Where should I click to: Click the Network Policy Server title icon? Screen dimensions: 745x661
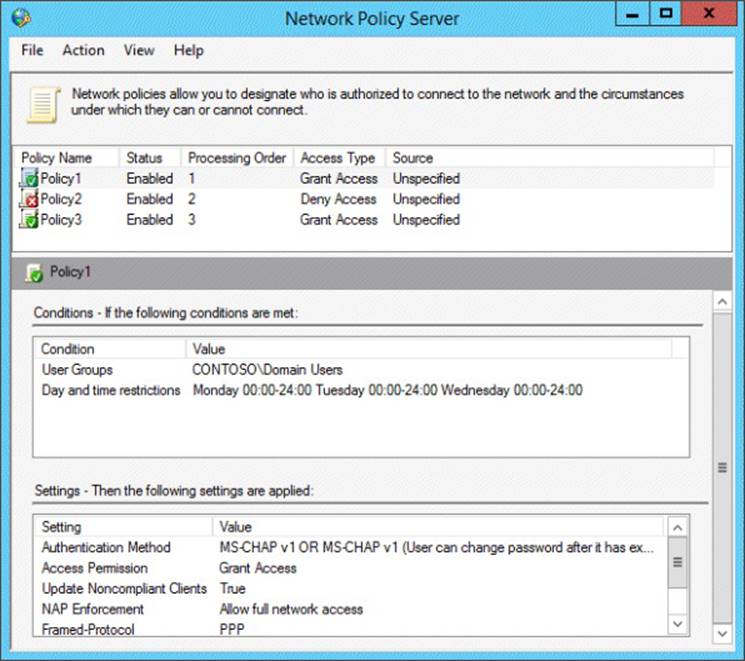click(22, 17)
